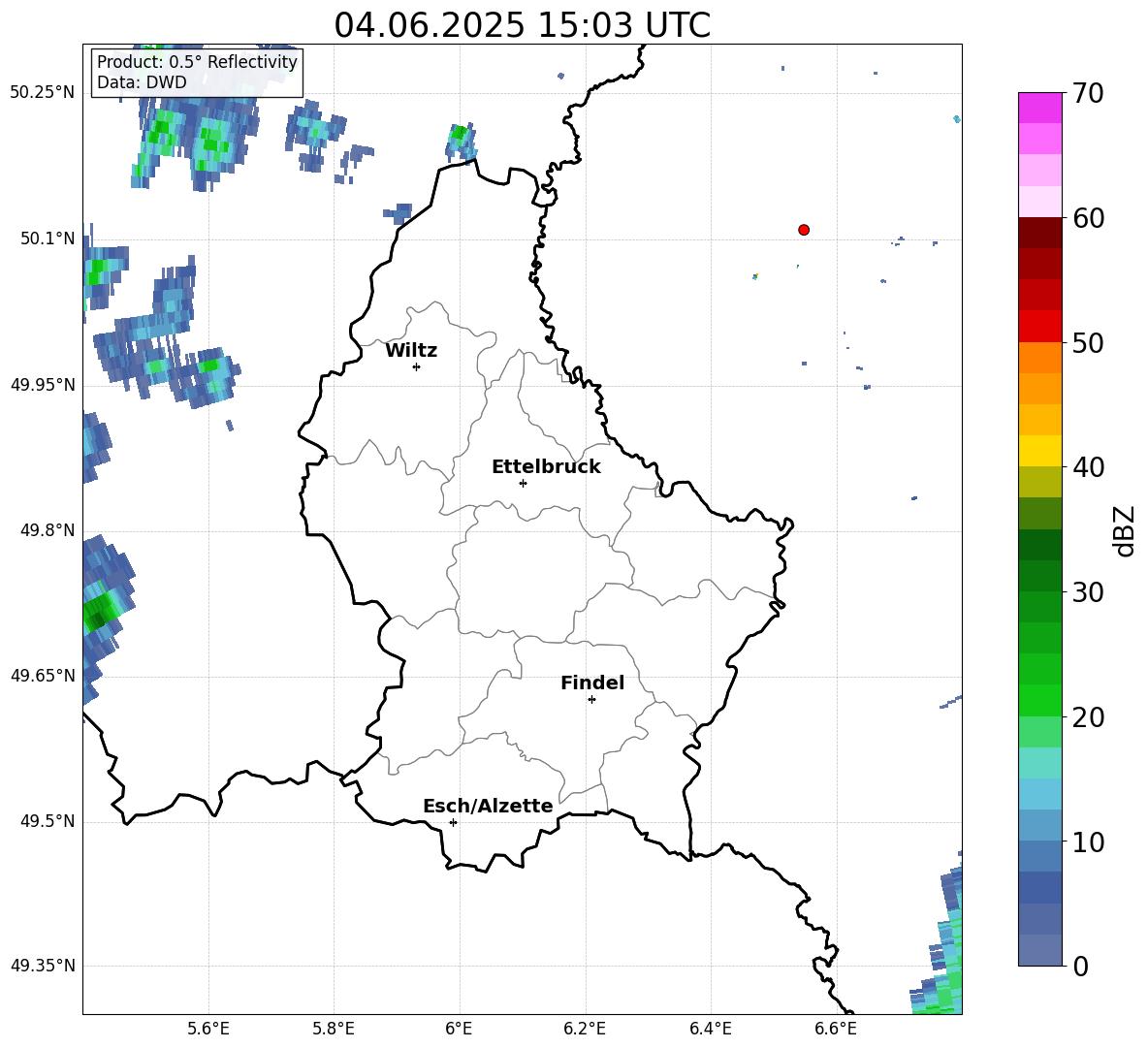Image resolution: width=1148 pixels, height=1048 pixels.
Task: Click the 'dBZ' colorbar axis label
Action: tap(1124, 530)
